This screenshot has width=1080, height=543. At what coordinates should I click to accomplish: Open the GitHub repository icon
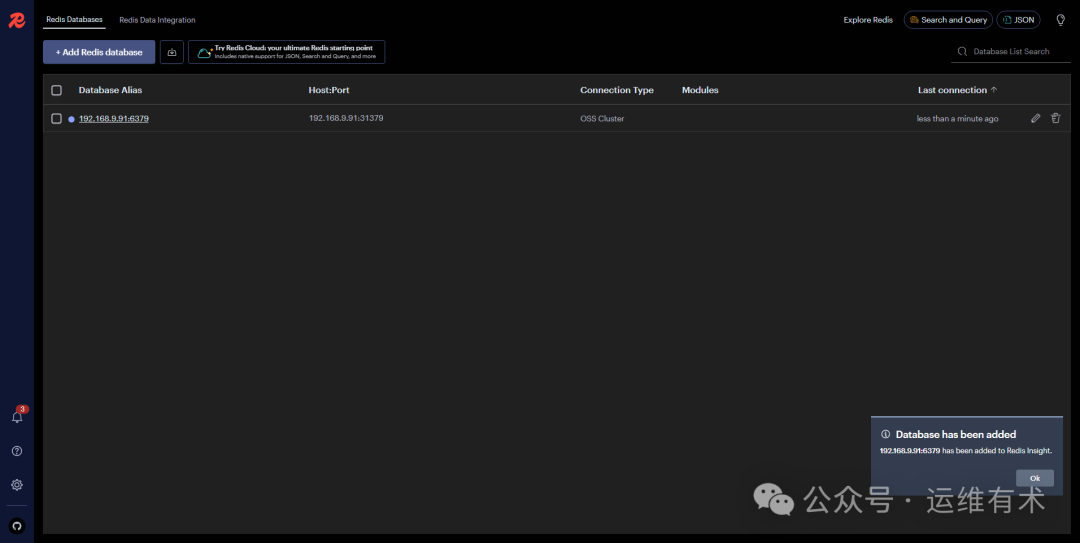click(x=17, y=526)
